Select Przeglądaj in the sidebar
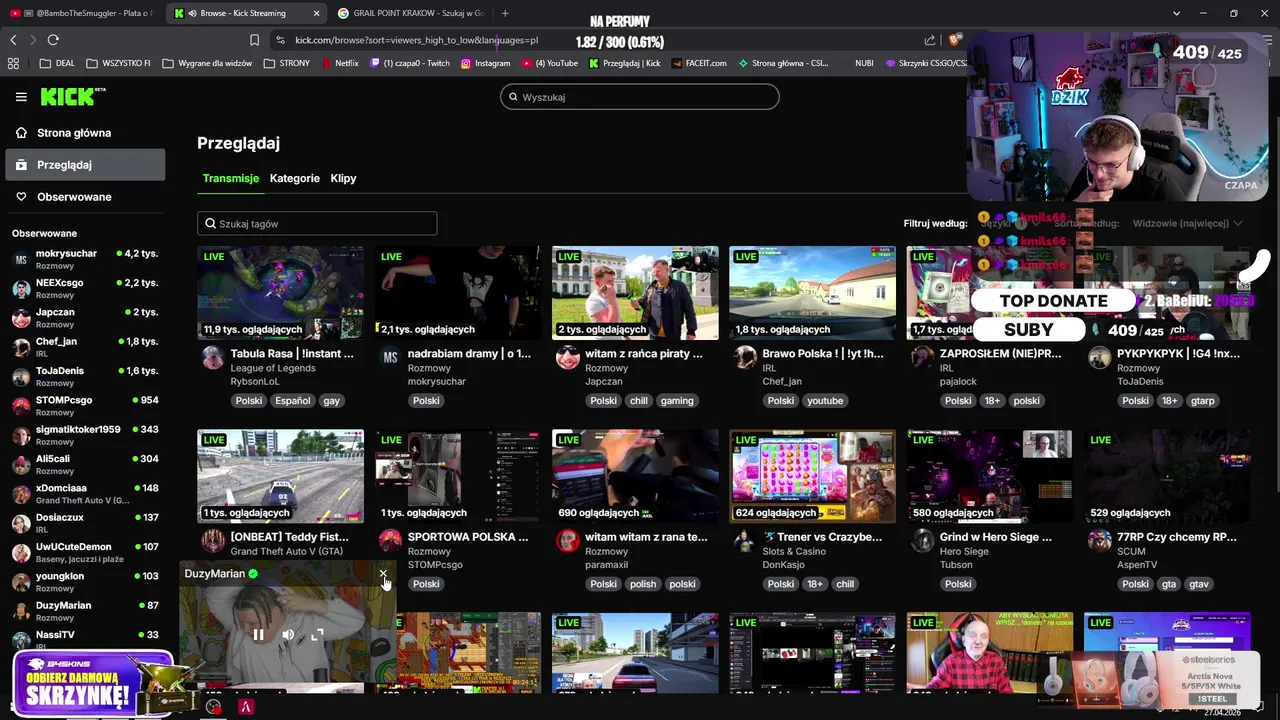Viewport: 1280px width, 720px height. 85,165
